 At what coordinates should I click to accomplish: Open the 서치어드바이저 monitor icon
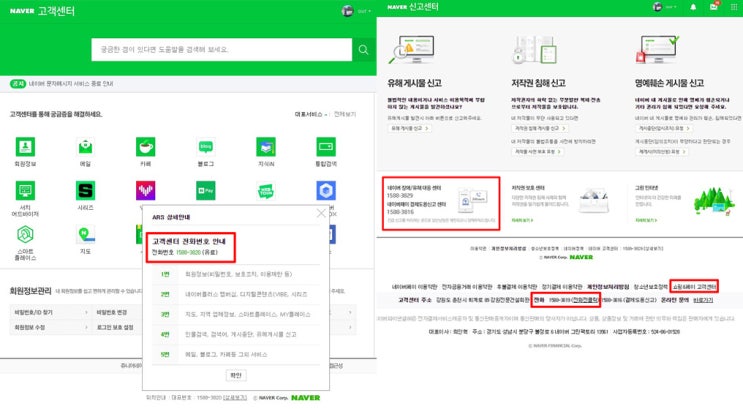(x=25, y=191)
